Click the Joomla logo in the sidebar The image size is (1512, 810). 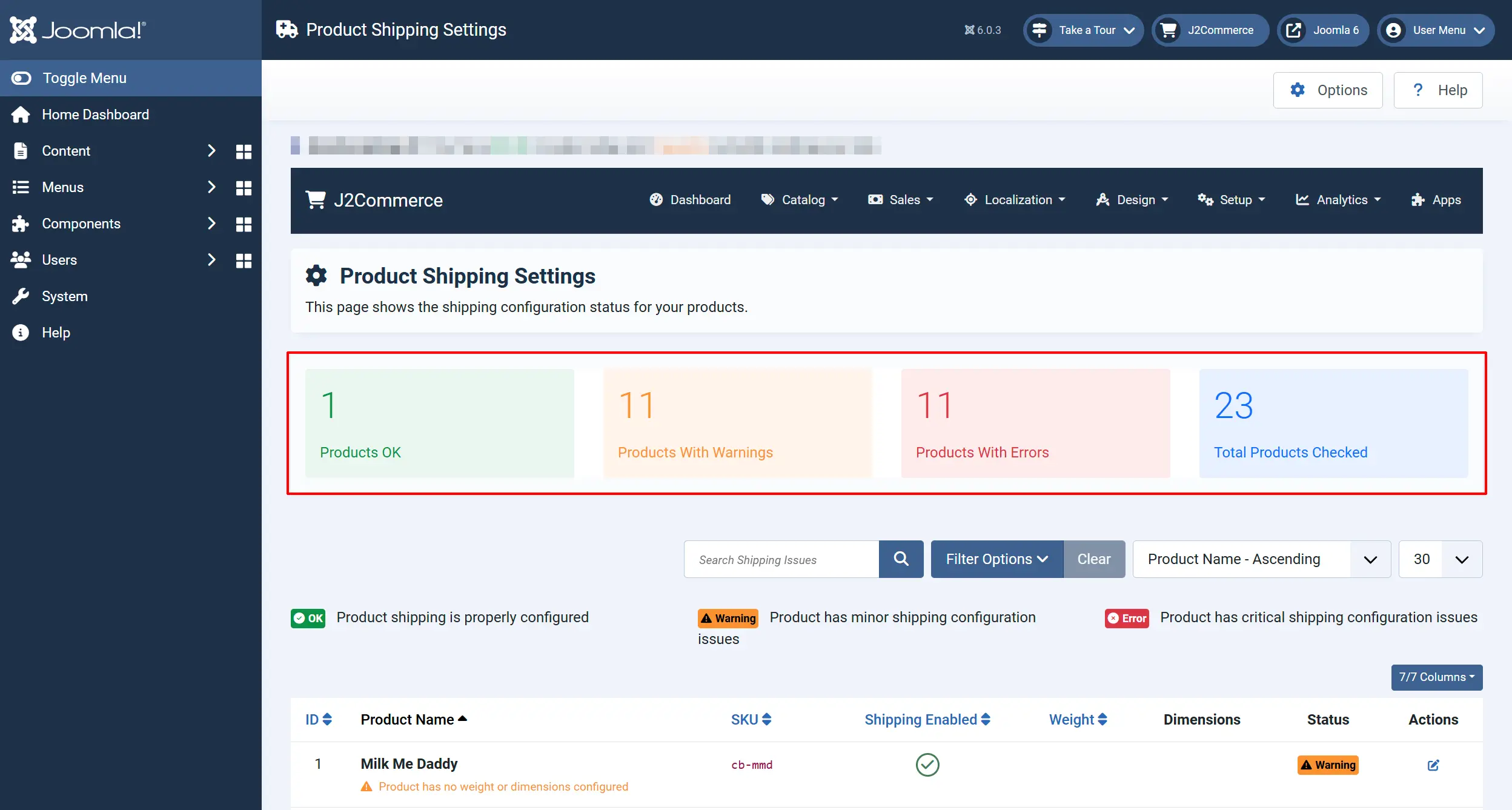pos(78,30)
